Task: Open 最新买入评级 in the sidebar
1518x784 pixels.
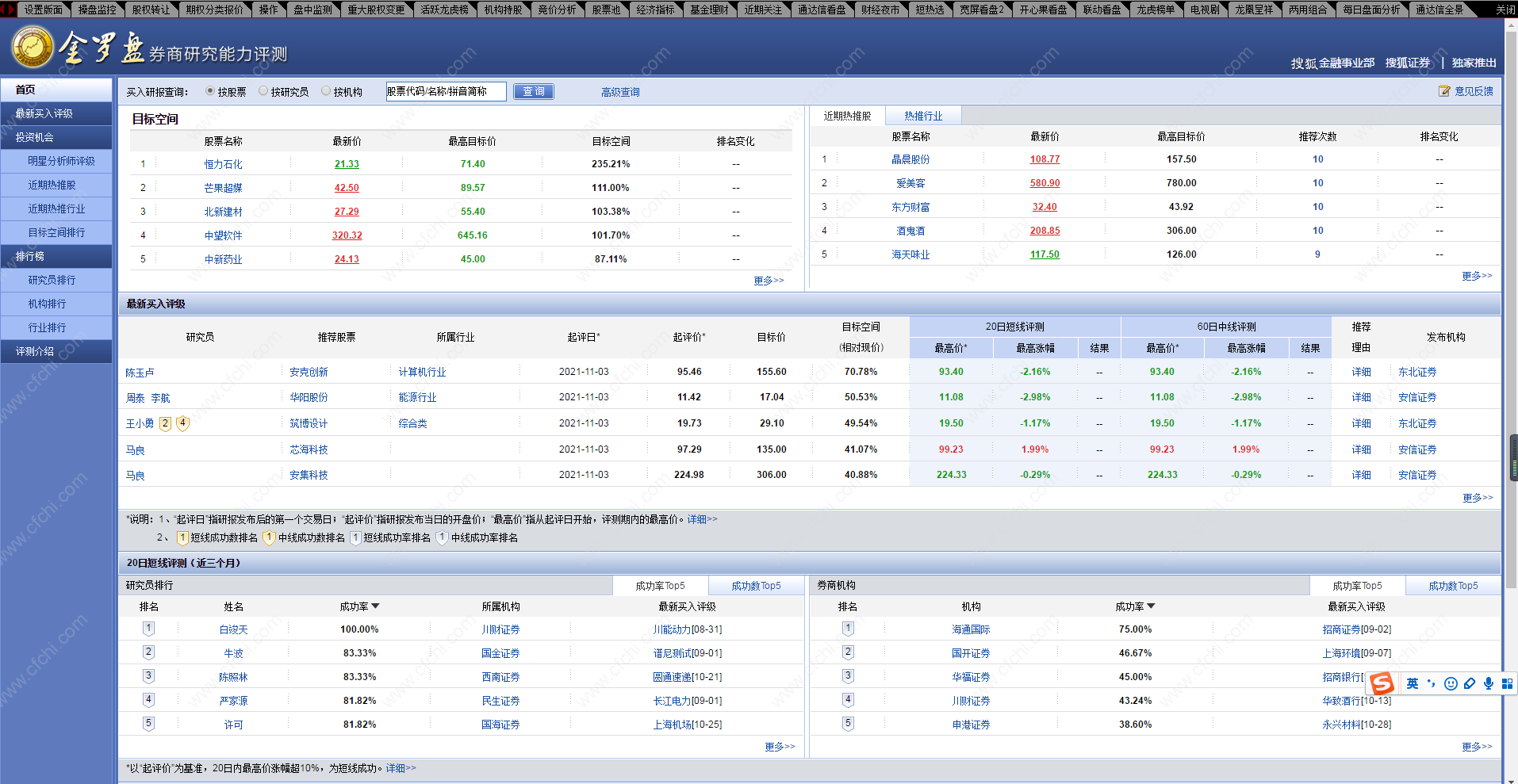Action: [x=56, y=113]
